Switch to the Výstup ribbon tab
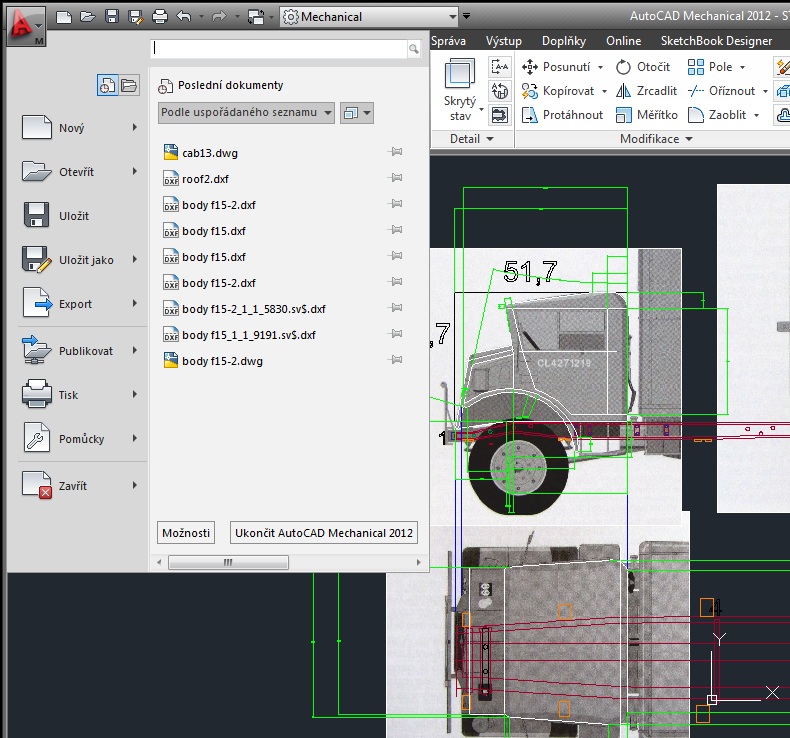Image resolution: width=790 pixels, height=738 pixels. coord(504,41)
